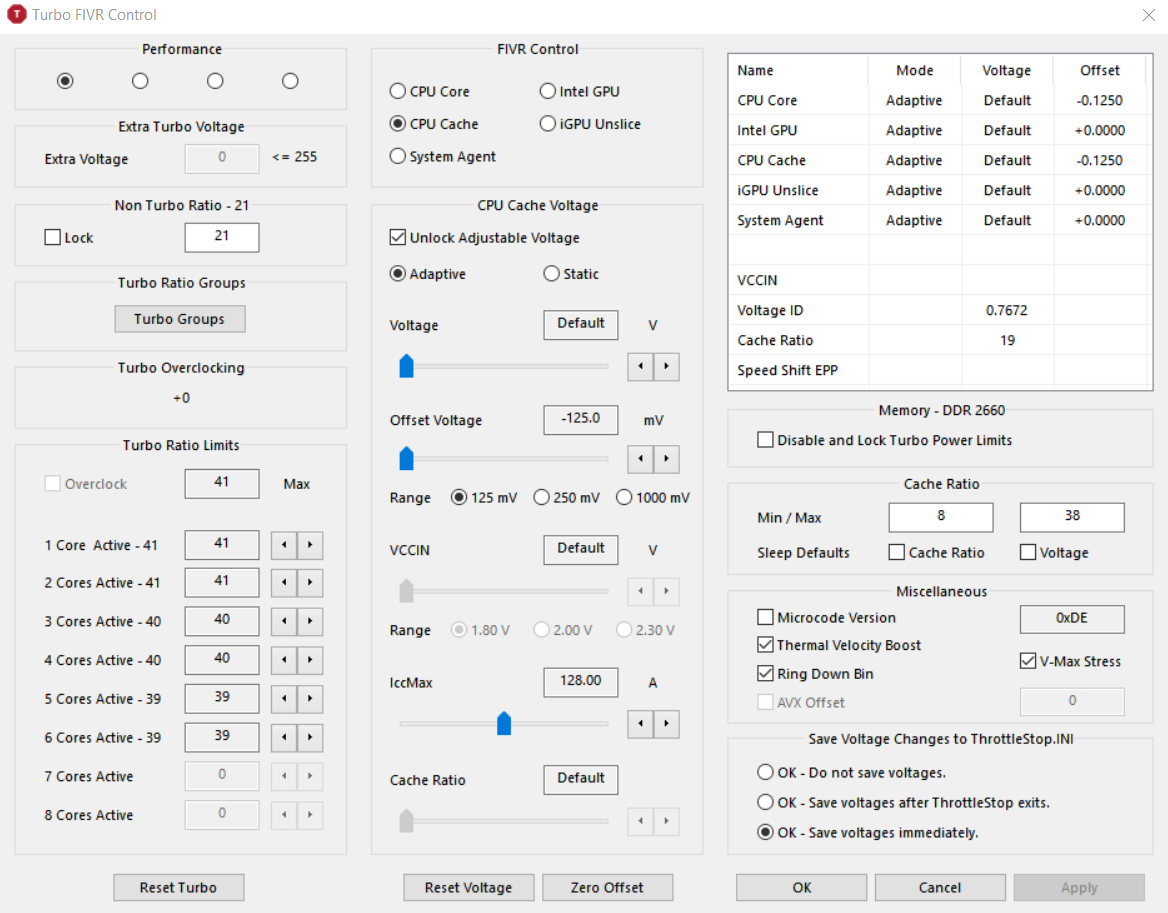1168x913 pixels.
Task: Open the Turbo Groups button
Action: (x=180, y=319)
